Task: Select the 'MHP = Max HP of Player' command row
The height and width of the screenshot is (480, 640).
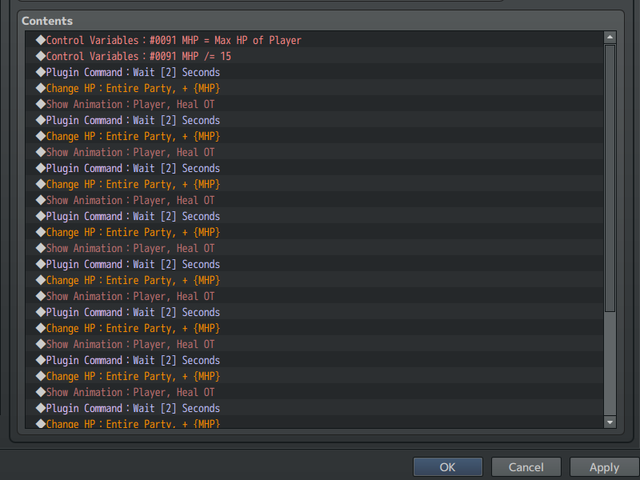Action: 314,40
